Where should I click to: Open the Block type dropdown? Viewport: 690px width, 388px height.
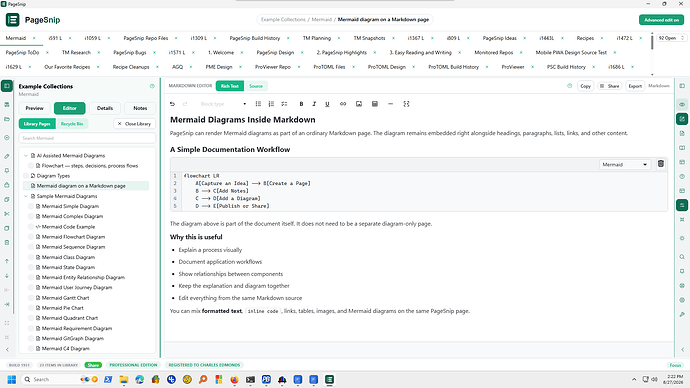[x=223, y=104]
